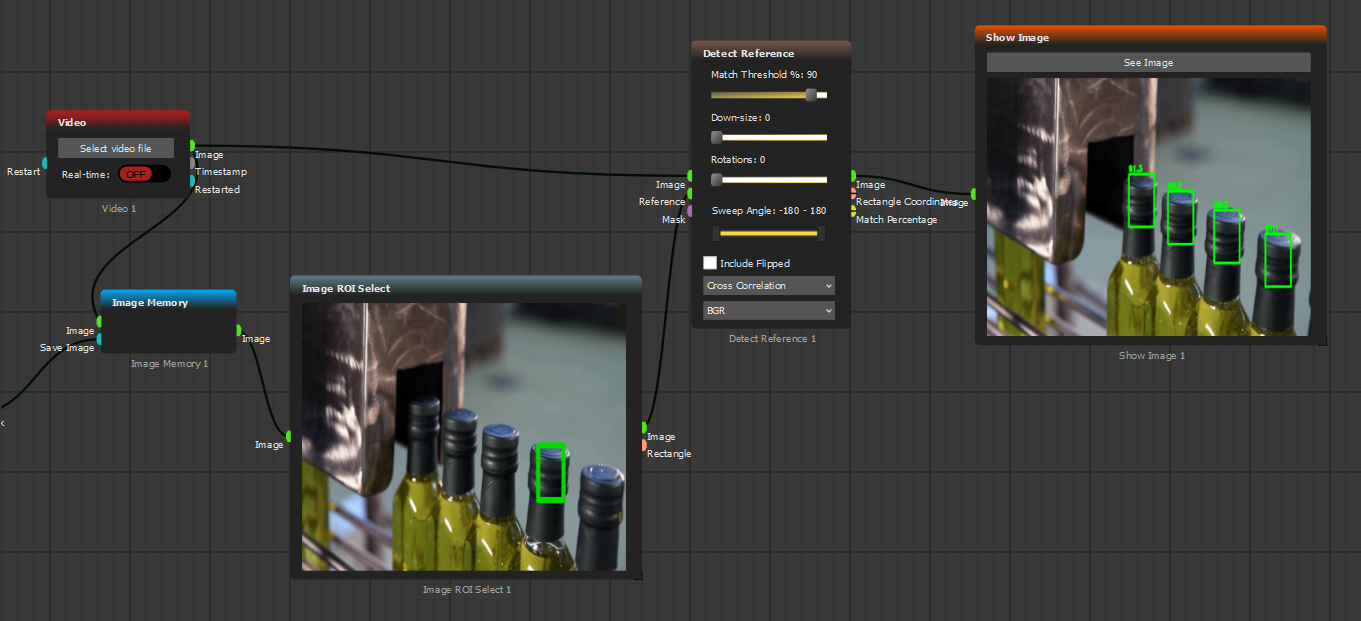Click the Save Image port on Image Memory
The height and width of the screenshot is (621, 1361).
coord(99,339)
